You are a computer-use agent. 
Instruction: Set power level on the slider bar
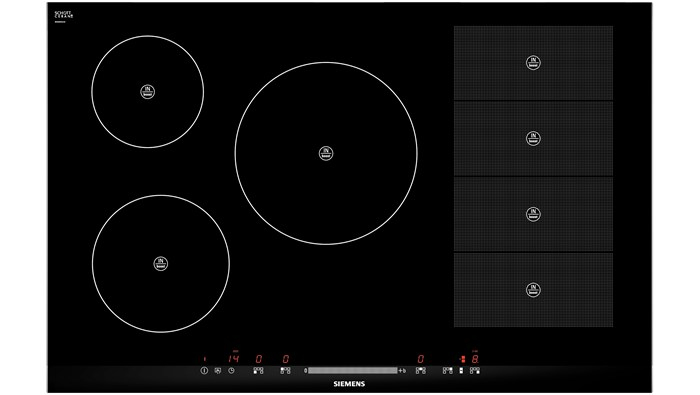pyautogui.click(x=353, y=370)
